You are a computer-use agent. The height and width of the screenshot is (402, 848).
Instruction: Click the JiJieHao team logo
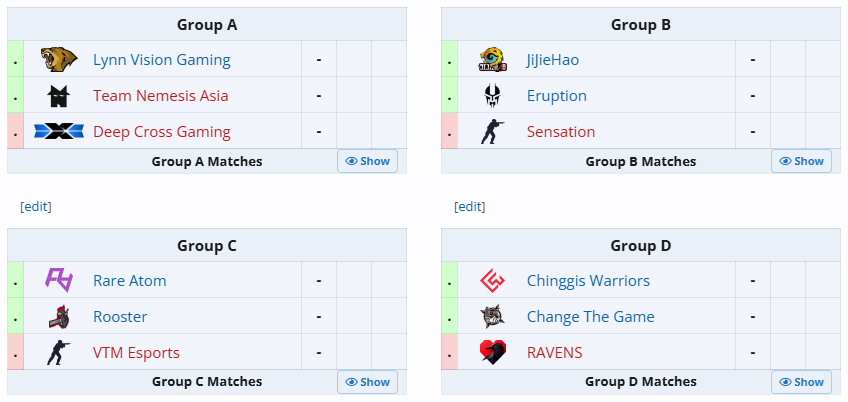click(x=492, y=60)
